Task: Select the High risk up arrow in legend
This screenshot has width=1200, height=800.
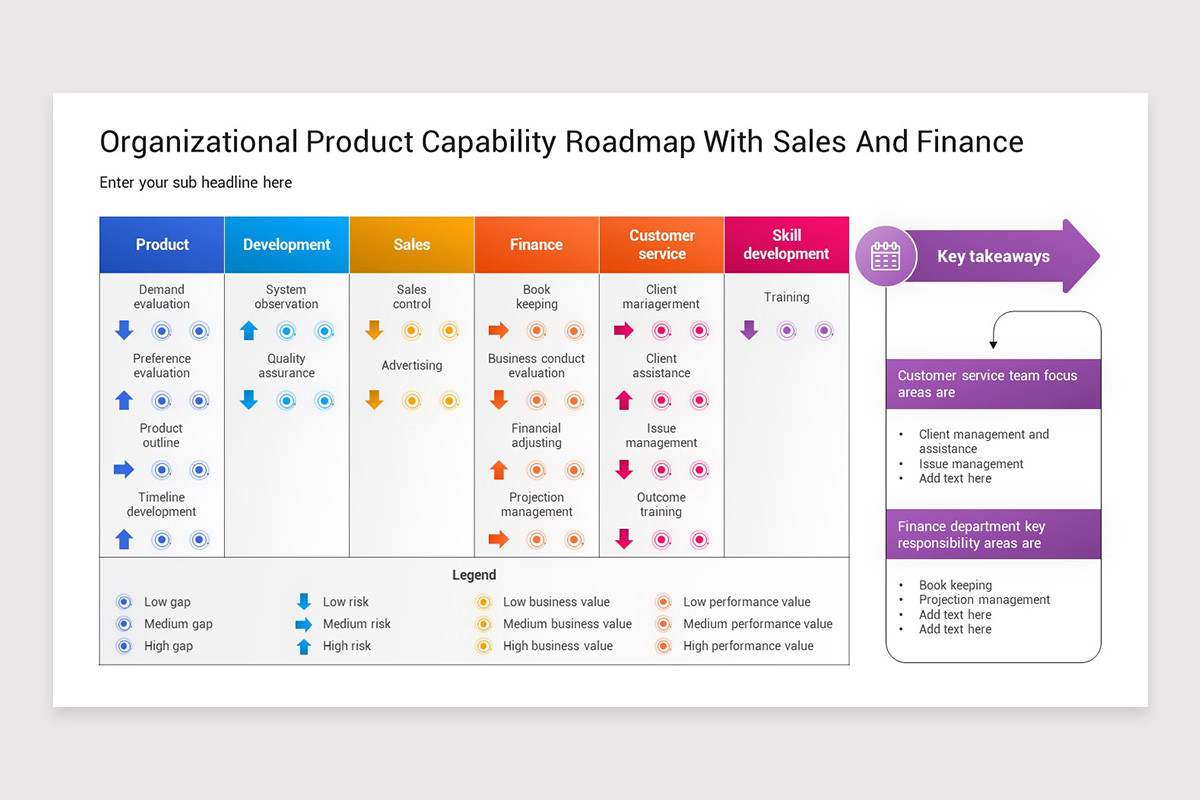Action: 304,646
